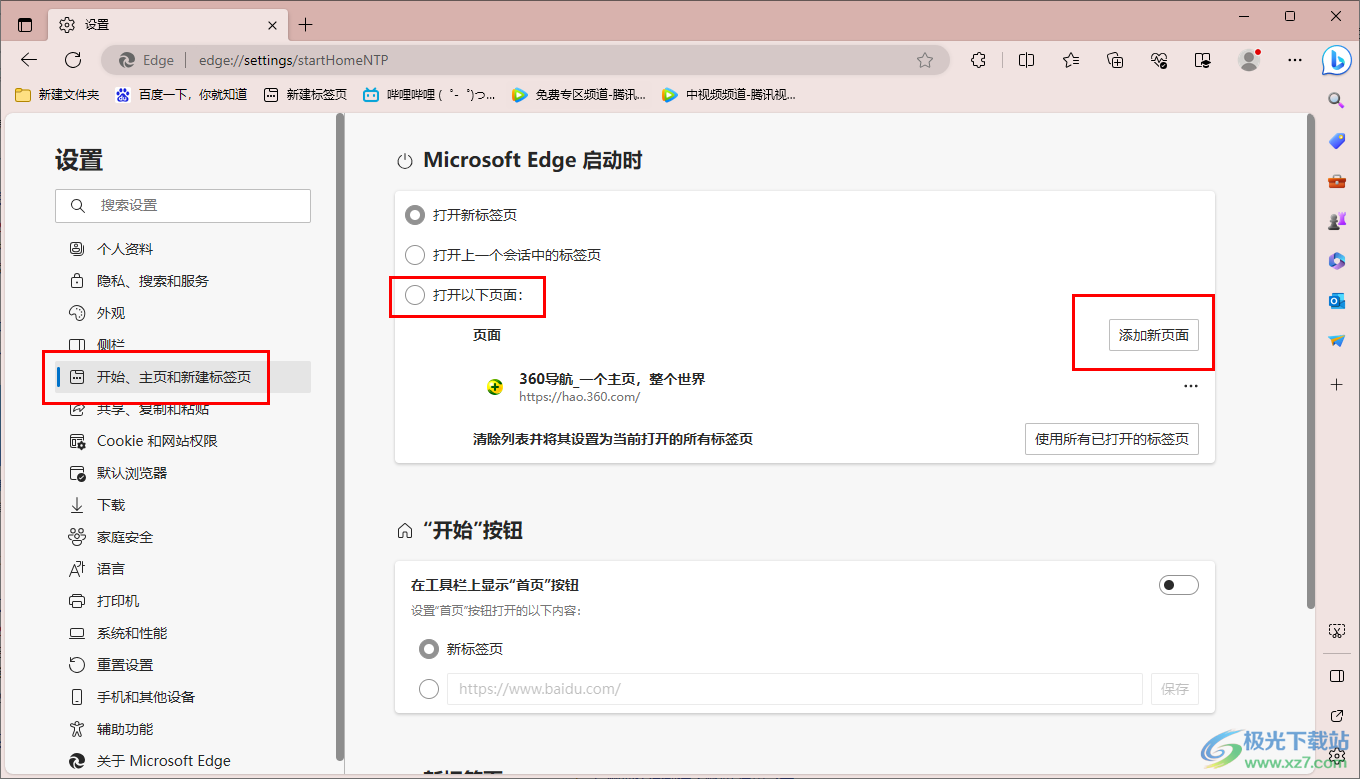The height and width of the screenshot is (779, 1360).
Task: Open the tab actions menu icon
Action: point(25,25)
